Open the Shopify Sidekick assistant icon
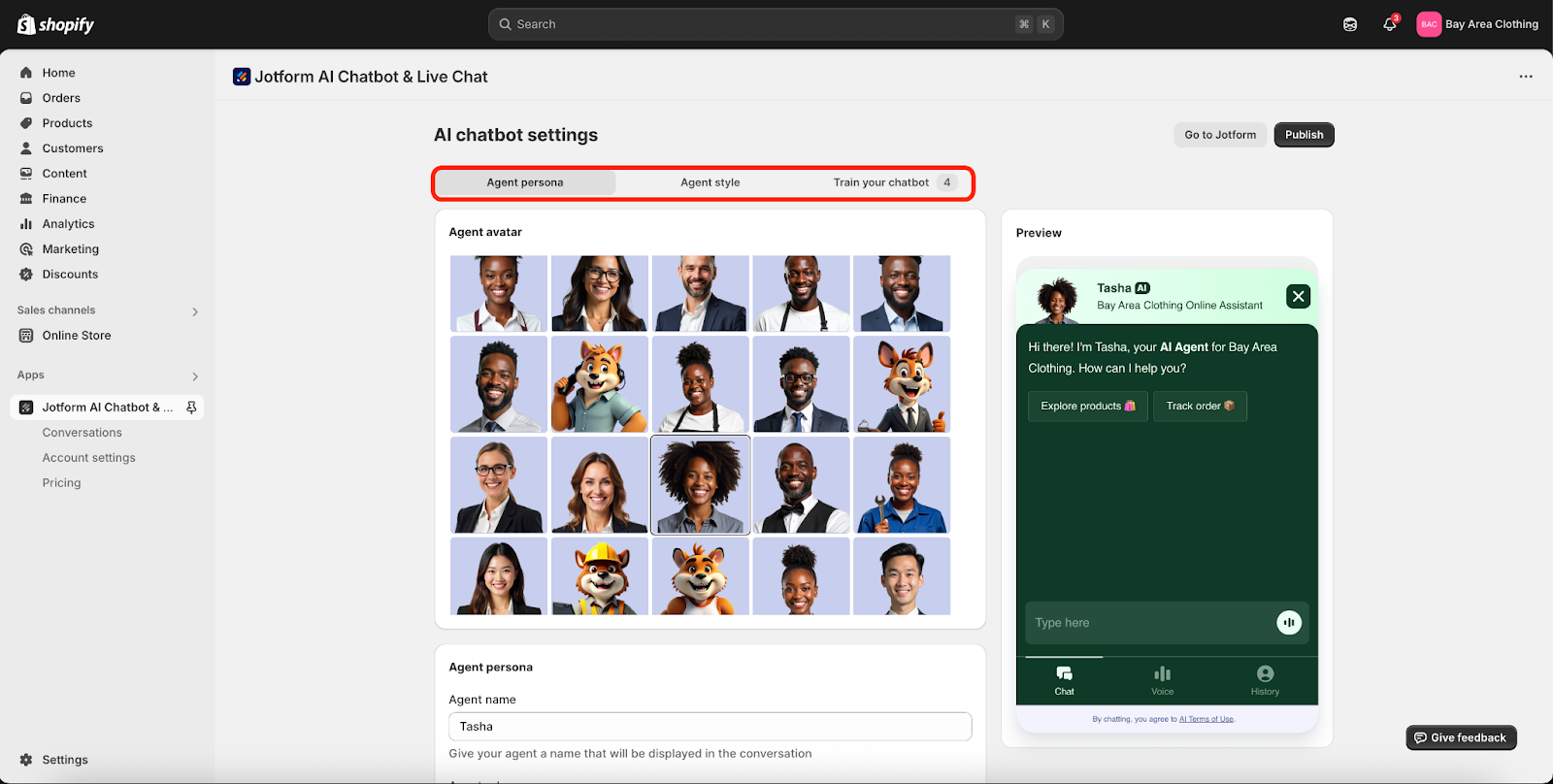The width and height of the screenshot is (1553, 784). [1350, 24]
